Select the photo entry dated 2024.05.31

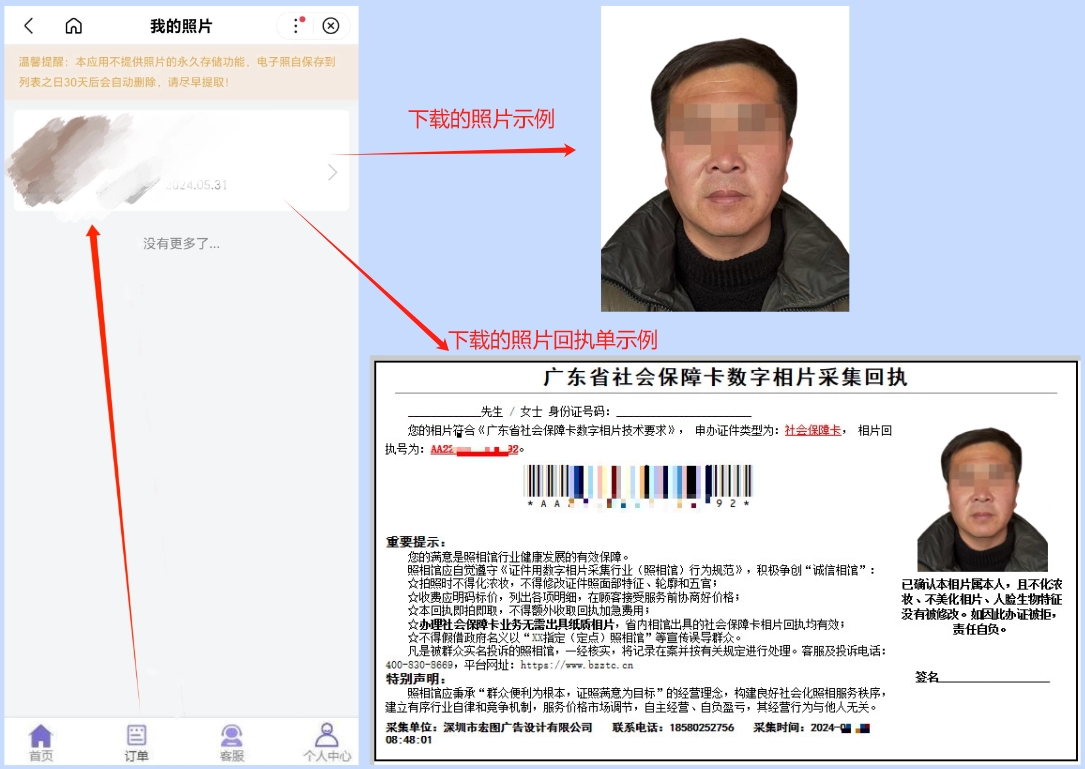click(x=180, y=162)
